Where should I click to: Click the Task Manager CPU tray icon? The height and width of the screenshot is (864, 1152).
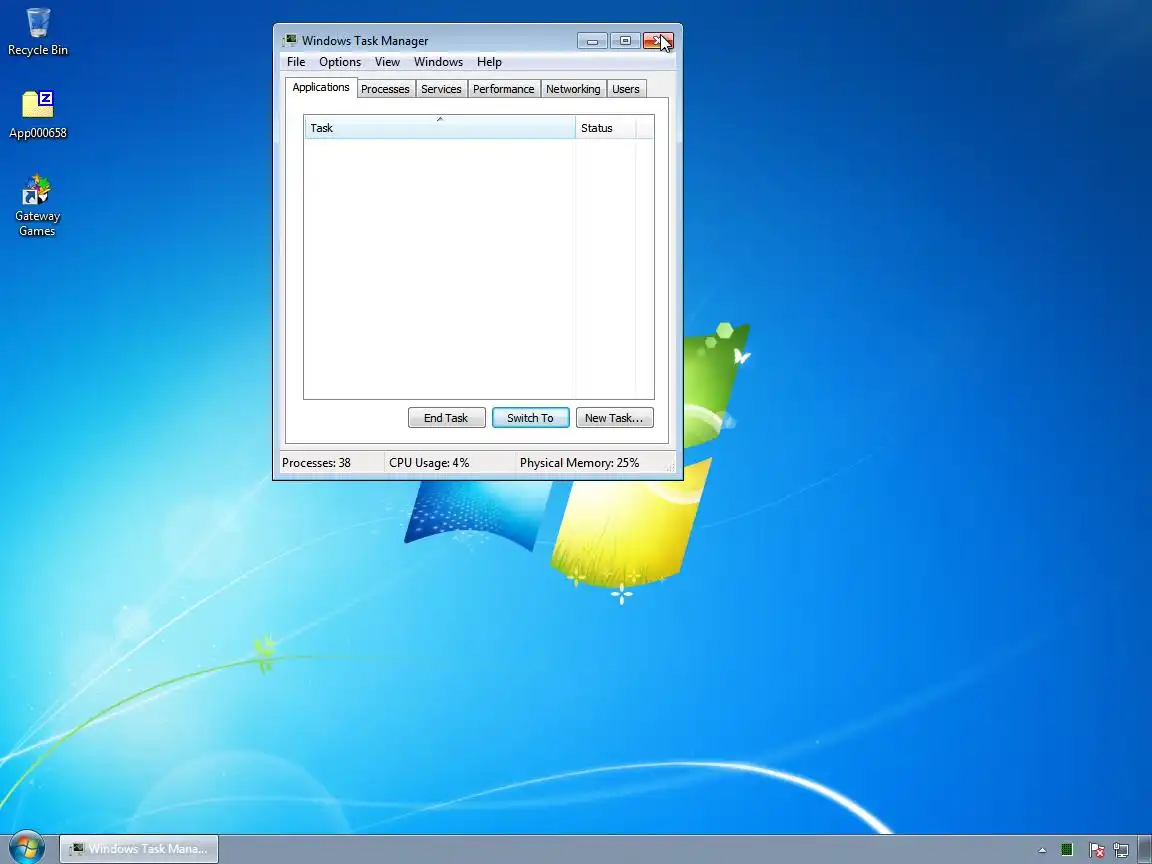[x=1067, y=849]
